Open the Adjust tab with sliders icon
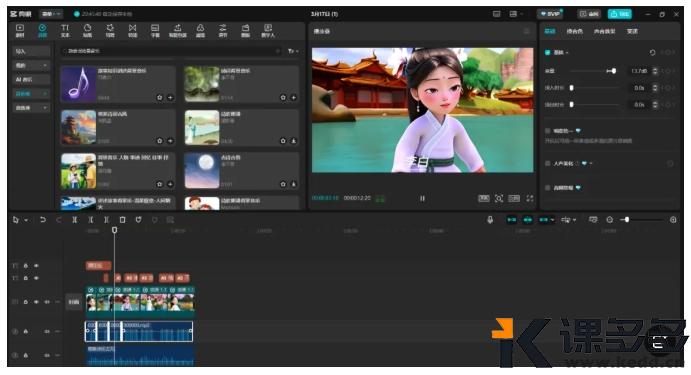 tap(223, 30)
